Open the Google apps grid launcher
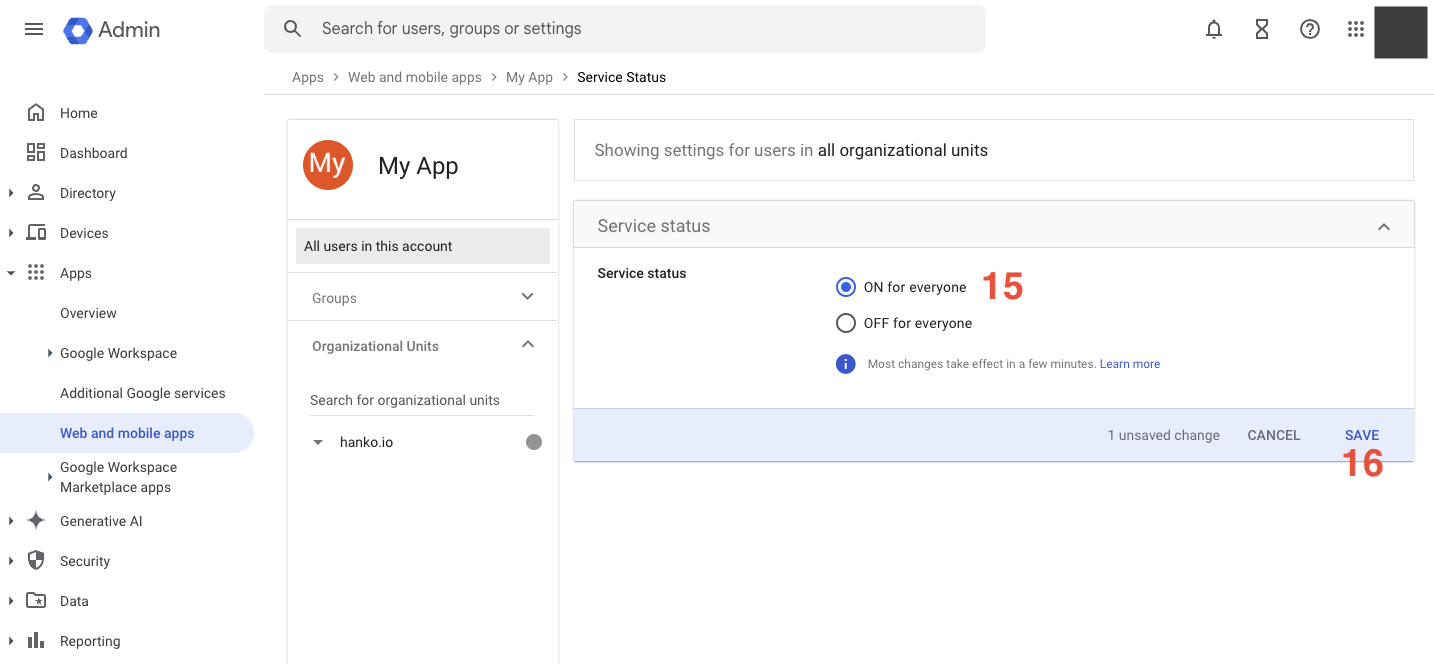This screenshot has height=664, width=1434. 1356,29
